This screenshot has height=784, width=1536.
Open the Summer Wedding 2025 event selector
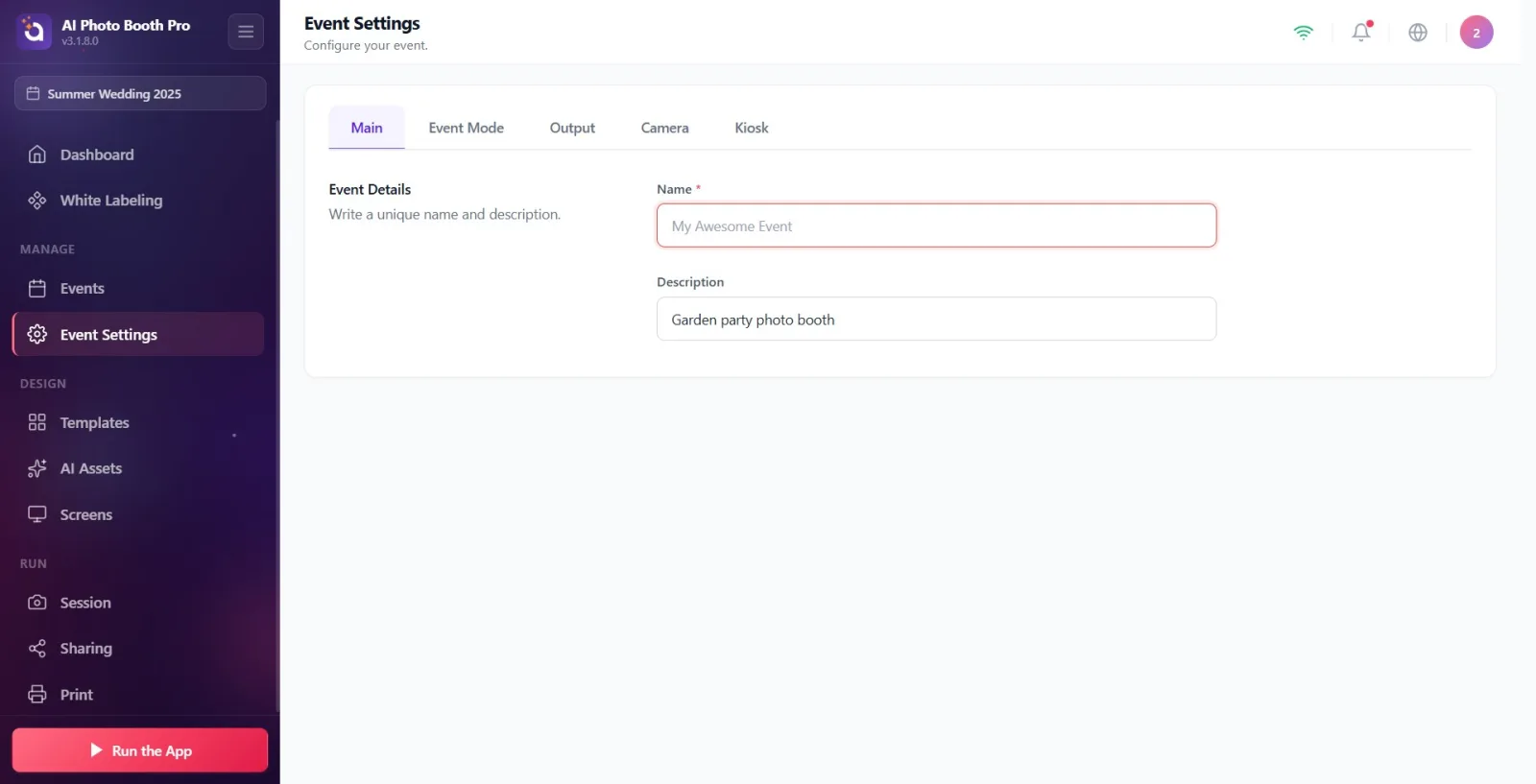(x=140, y=93)
